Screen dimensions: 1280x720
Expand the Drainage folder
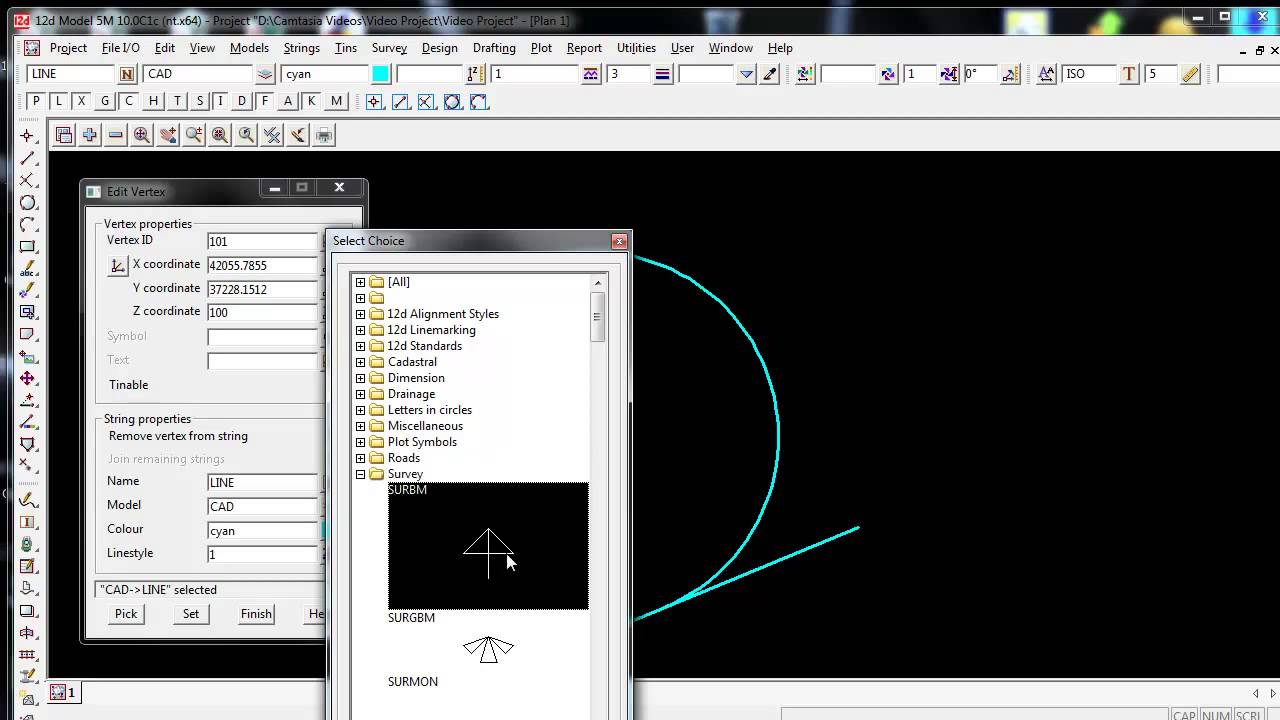[x=360, y=394]
